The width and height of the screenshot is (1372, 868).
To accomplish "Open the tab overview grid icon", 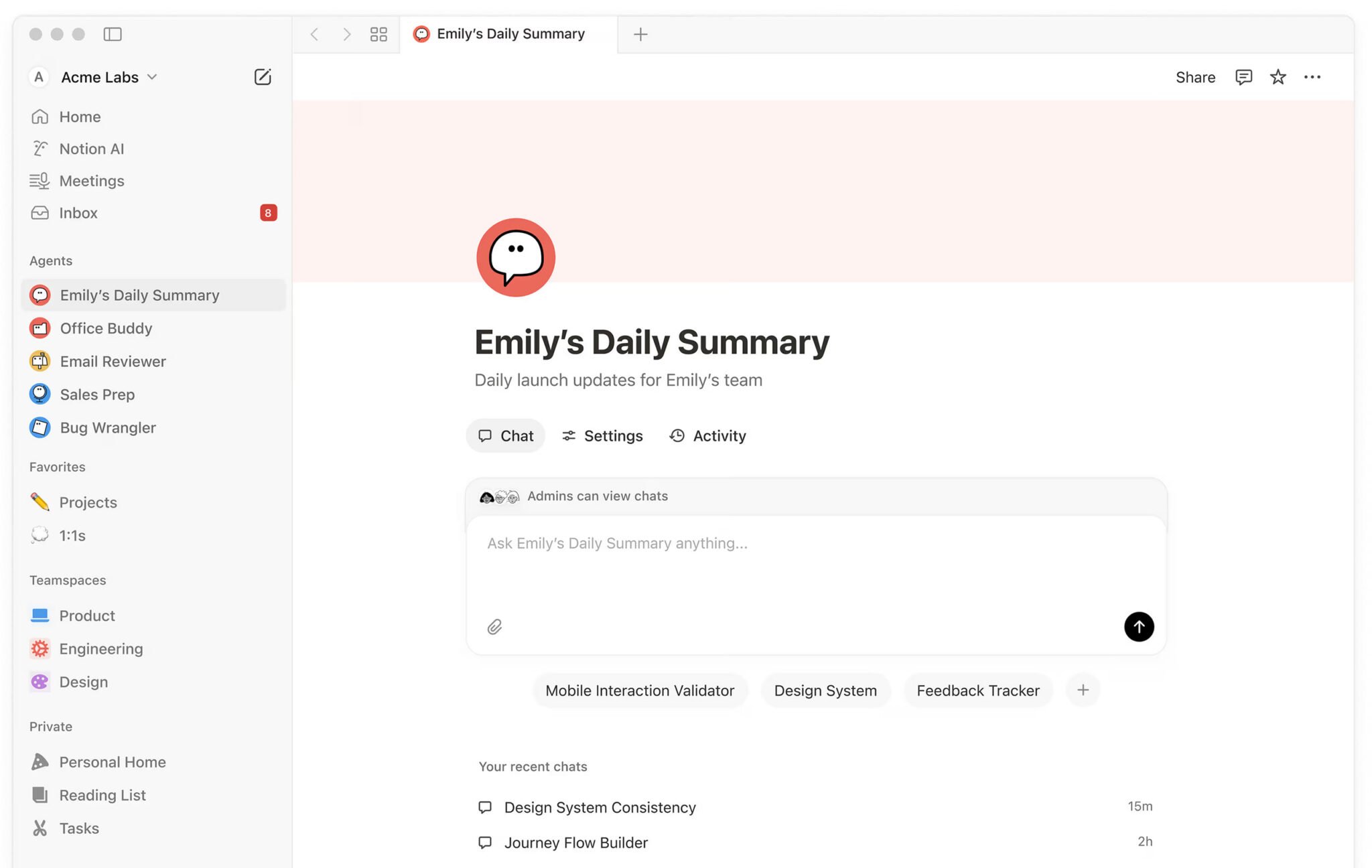I will click(379, 33).
